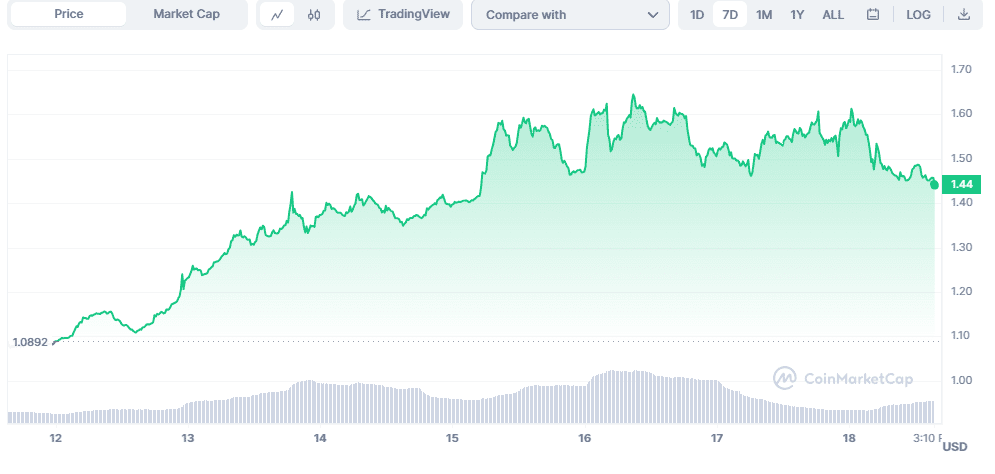This screenshot has width=995, height=474.
Task: Click the date 14 on x-axis
Action: [320, 438]
